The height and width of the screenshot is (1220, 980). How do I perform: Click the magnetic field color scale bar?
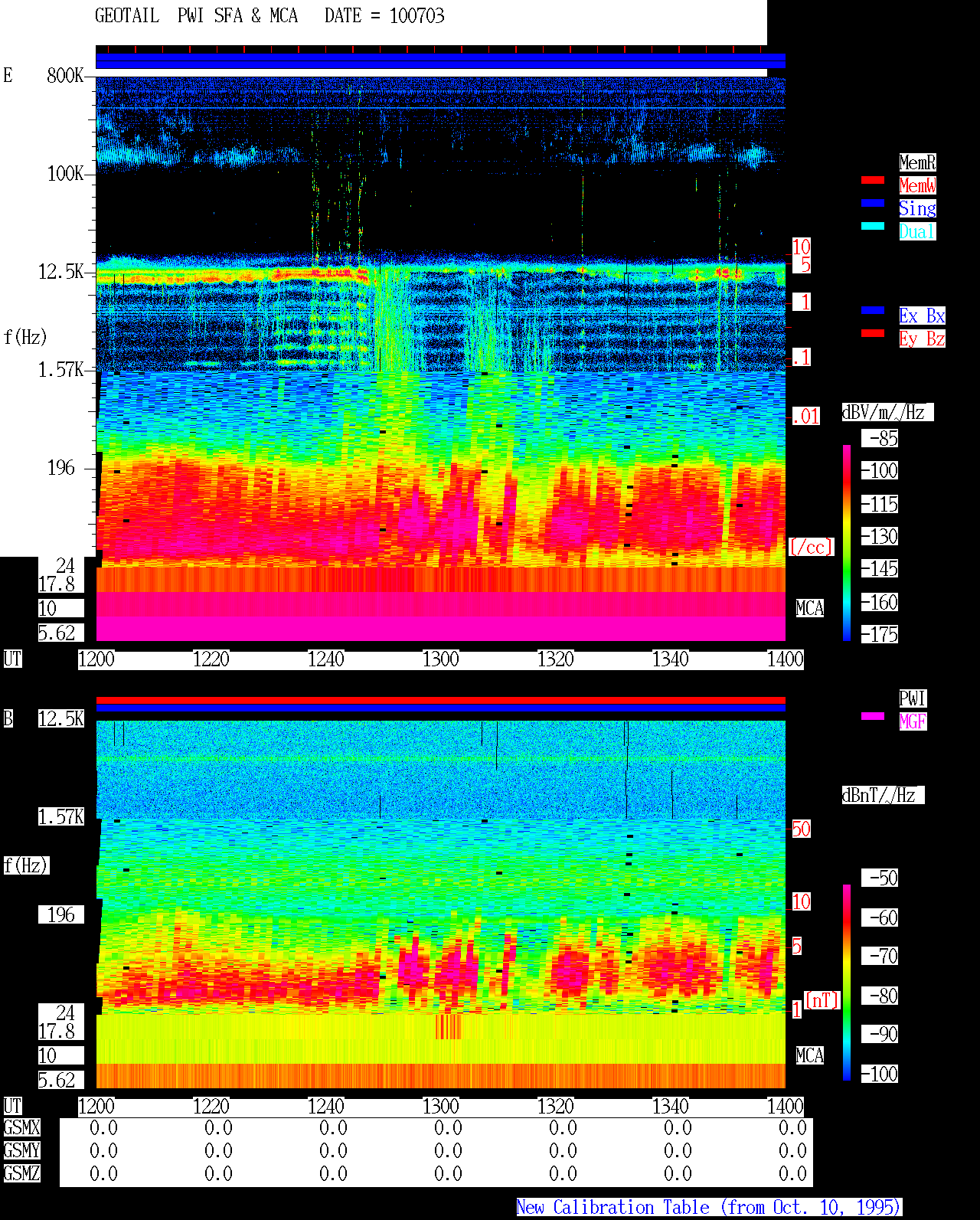847,983
